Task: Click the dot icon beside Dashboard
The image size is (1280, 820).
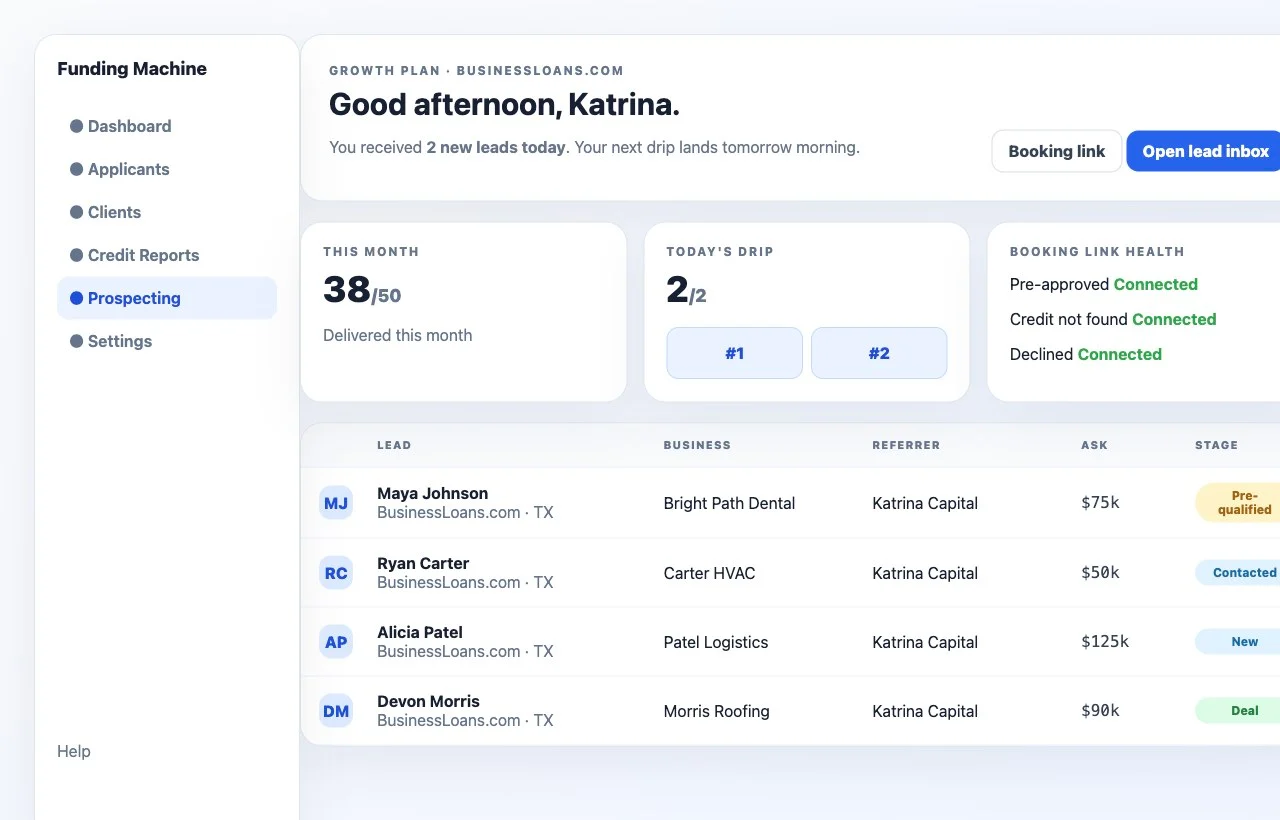Action: [76, 126]
